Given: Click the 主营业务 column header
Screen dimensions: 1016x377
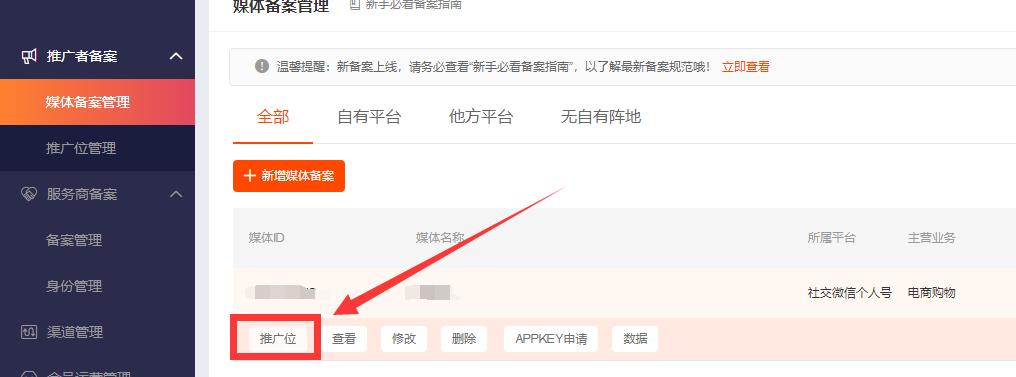Looking at the screenshot, I should (x=932, y=238).
